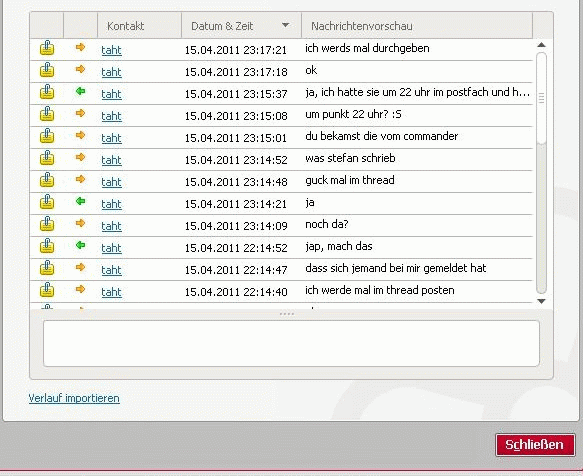The image size is (583, 476).
Task: Select message 'dass sich jemand bei mir gemeldet hat'
Action: (395, 268)
